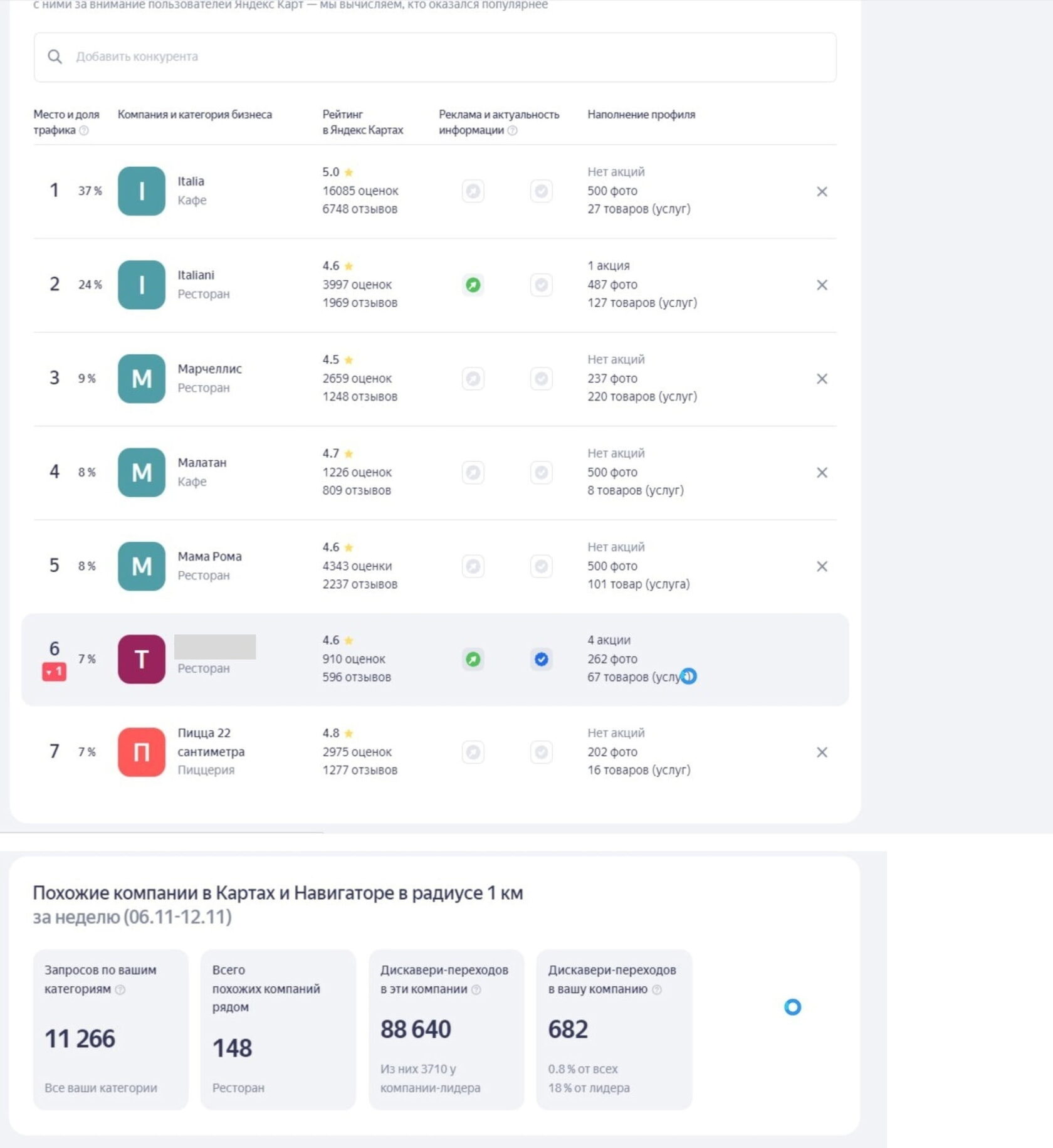Open help icon on 'Дискавери-переходов в вашу компанию'
The image size is (1053, 1148).
click(x=657, y=989)
